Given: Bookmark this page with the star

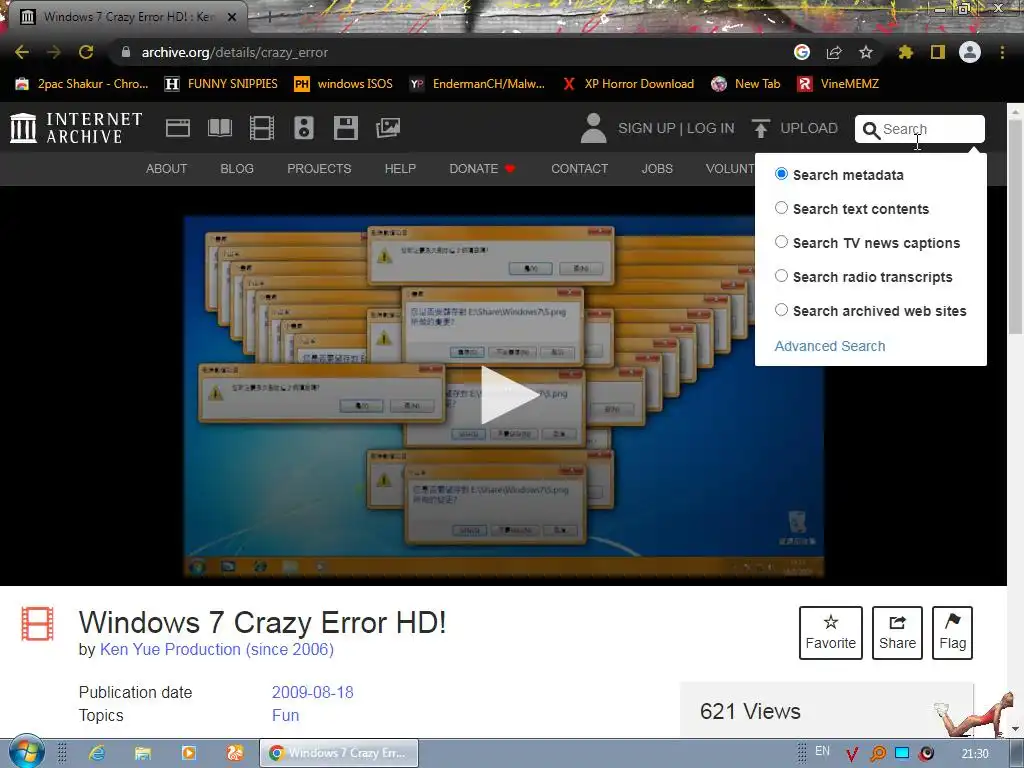Looking at the screenshot, I should (866, 52).
